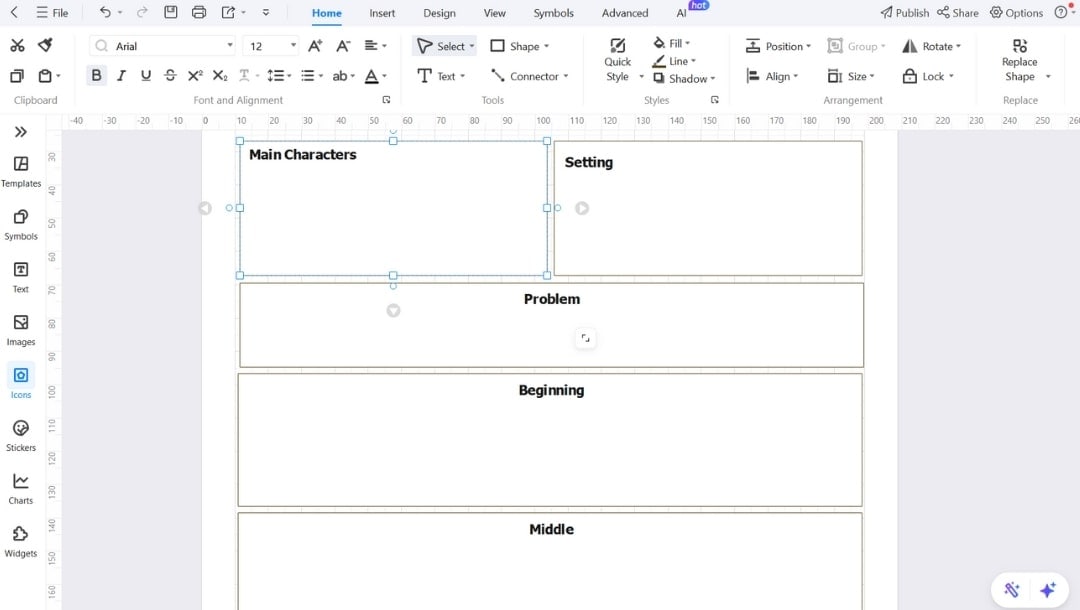Screen dimensions: 1080x610
Task: Open the Insert tab
Action: [x=382, y=12]
